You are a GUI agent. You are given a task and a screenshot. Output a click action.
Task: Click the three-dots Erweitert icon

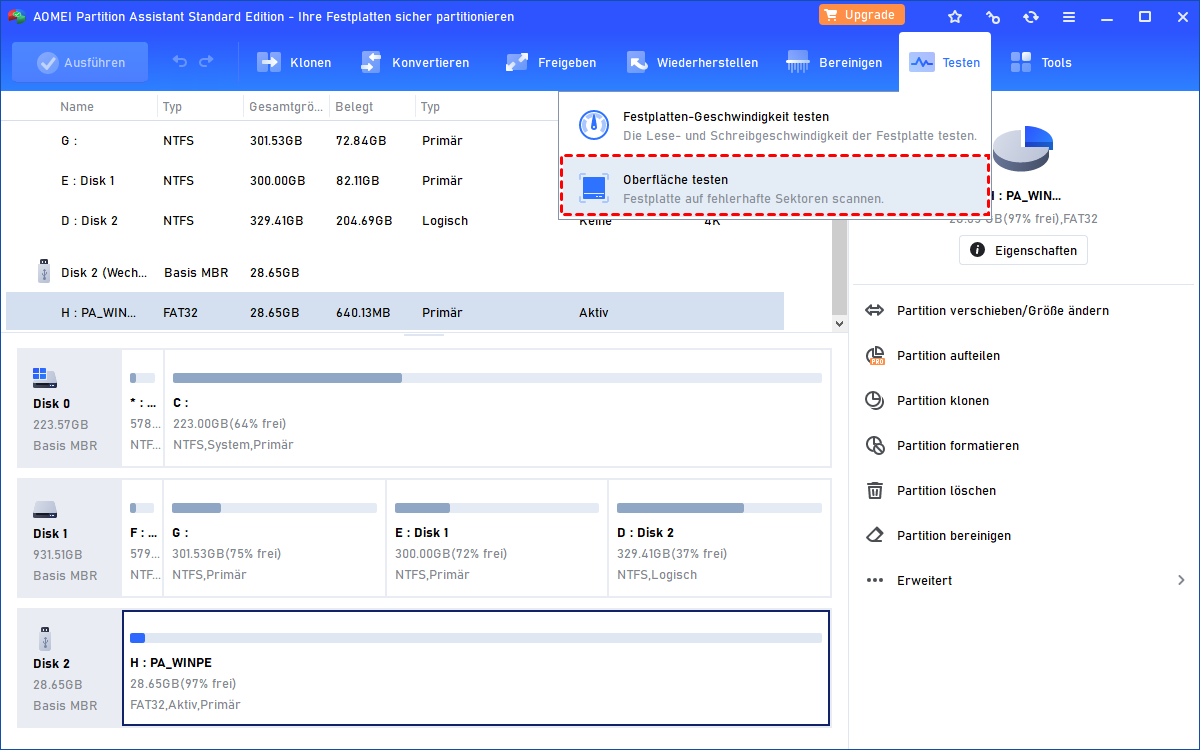tap(875, 581)
